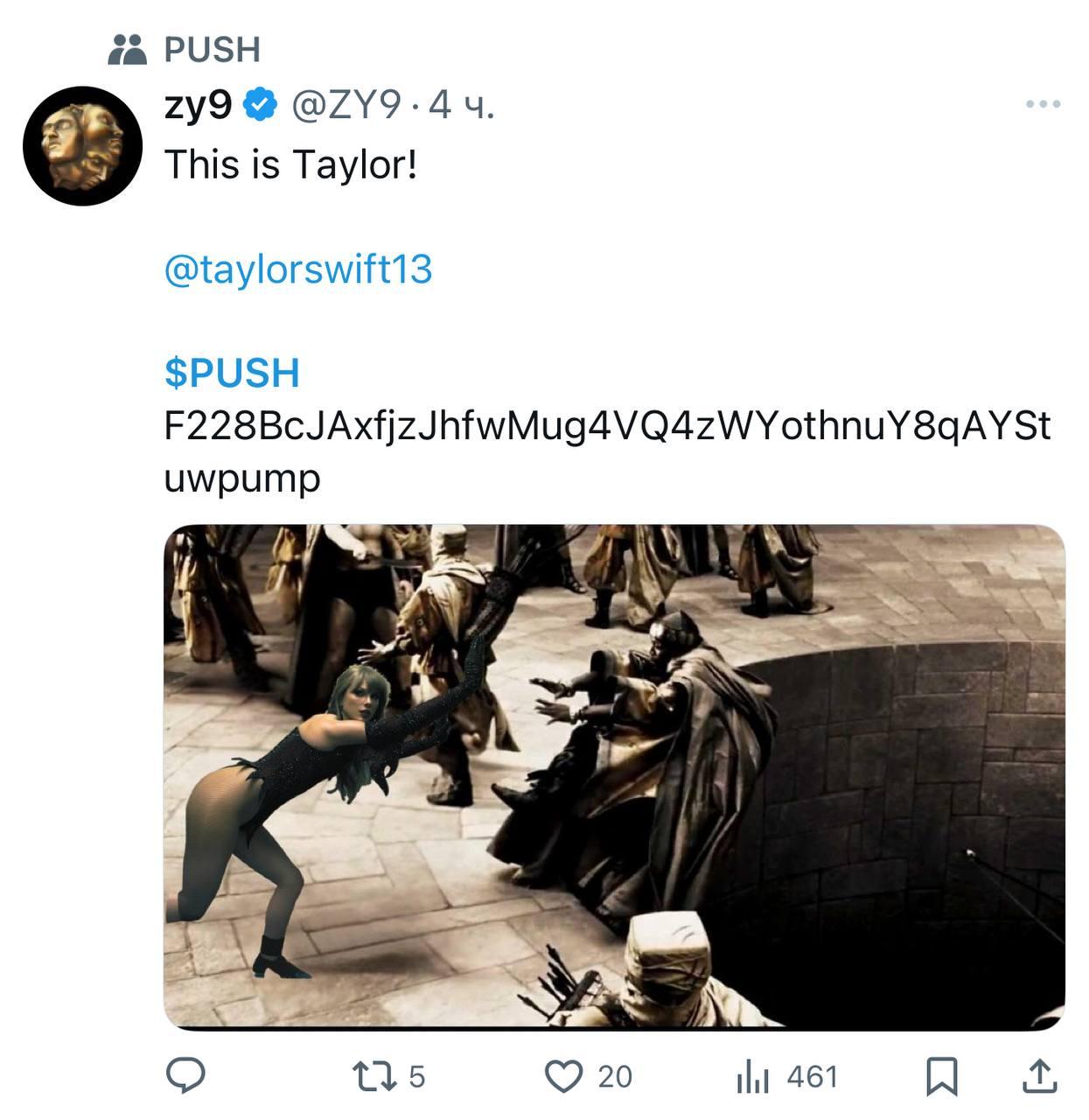Screen dimensions: 1089x1120
Task: Like the tweet with the heart icon
Action: (x=563, y=1076)
